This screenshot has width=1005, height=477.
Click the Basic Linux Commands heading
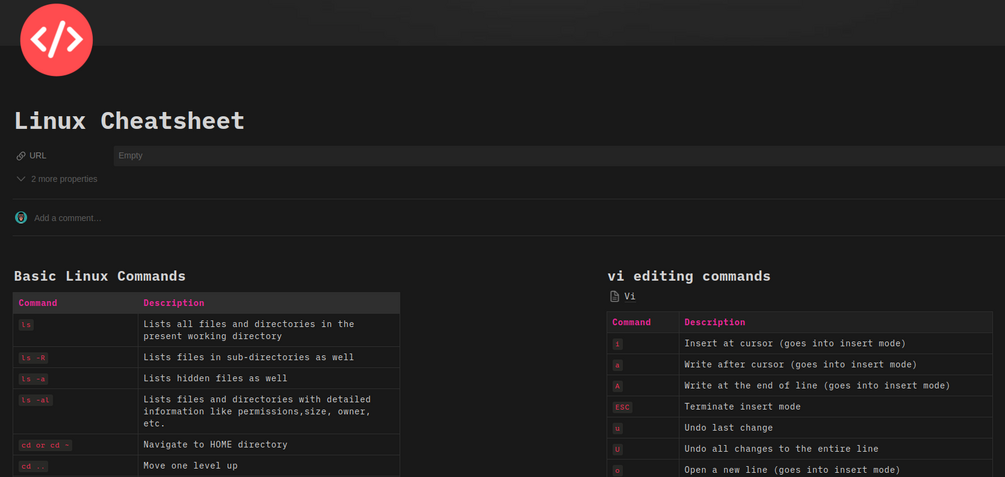pyautogui.click(x=100, y=276)
